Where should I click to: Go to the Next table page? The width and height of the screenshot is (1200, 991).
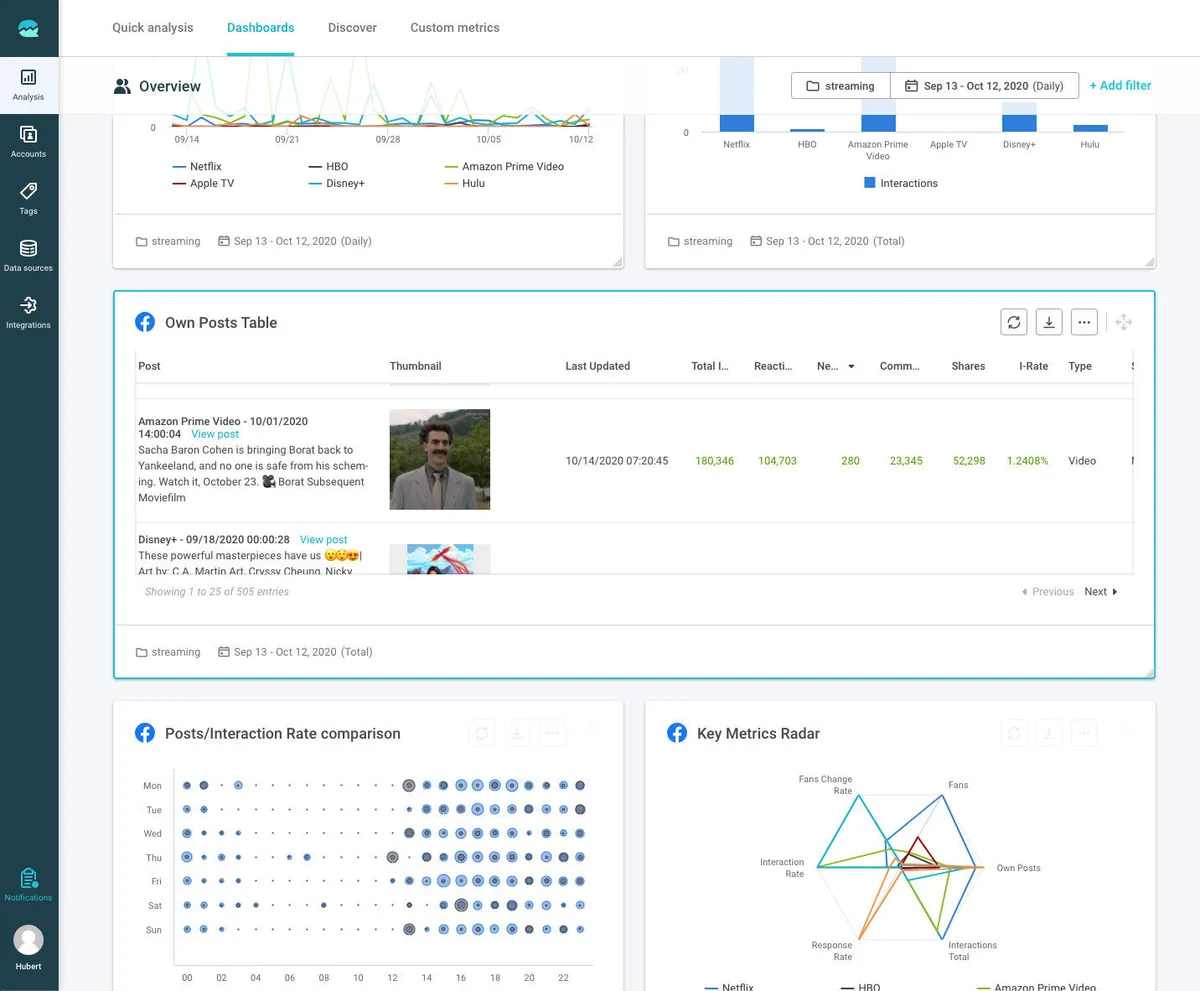pos(1097,591)
